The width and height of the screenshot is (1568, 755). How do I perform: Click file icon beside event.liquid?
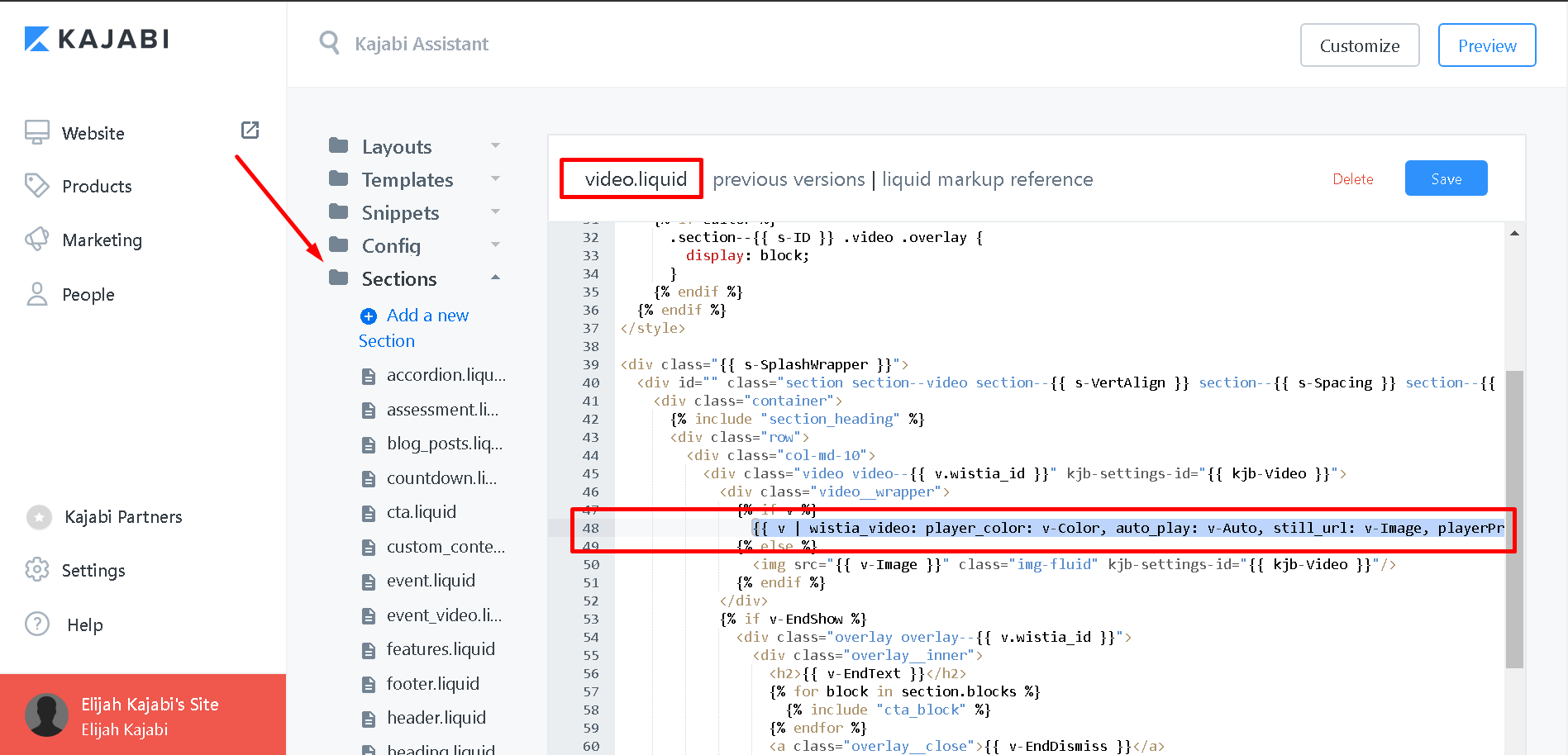point(369,582)
